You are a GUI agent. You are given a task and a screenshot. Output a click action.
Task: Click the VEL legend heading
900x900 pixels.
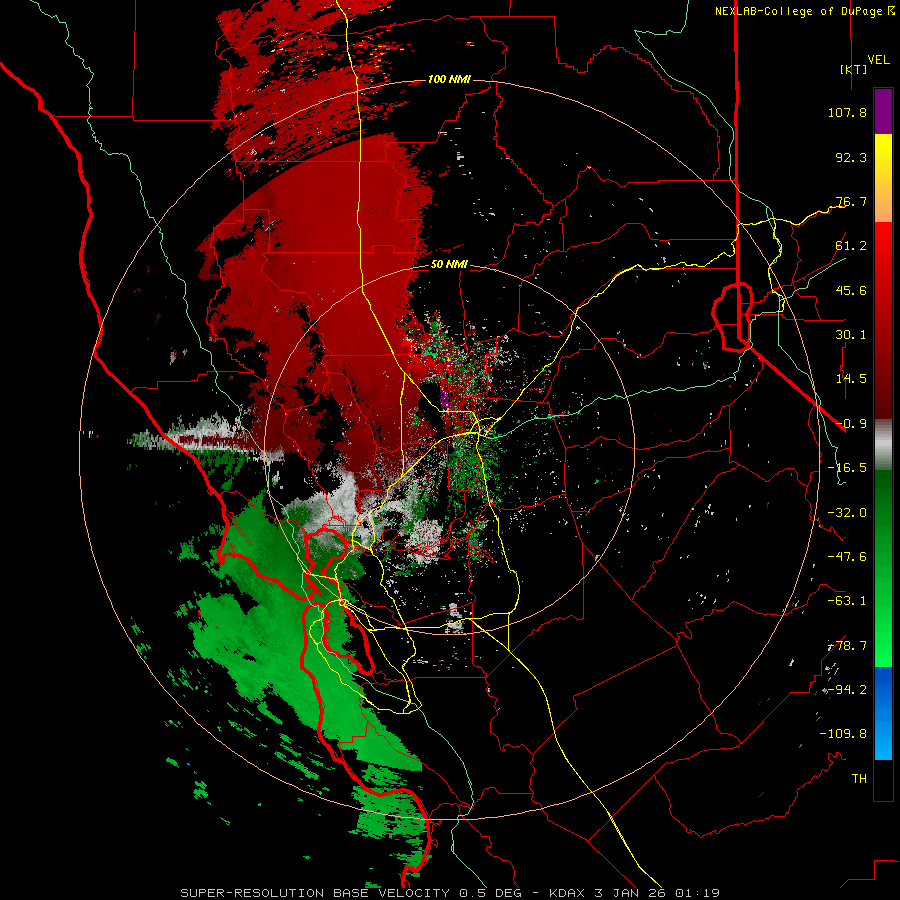(x=878, y=60)
